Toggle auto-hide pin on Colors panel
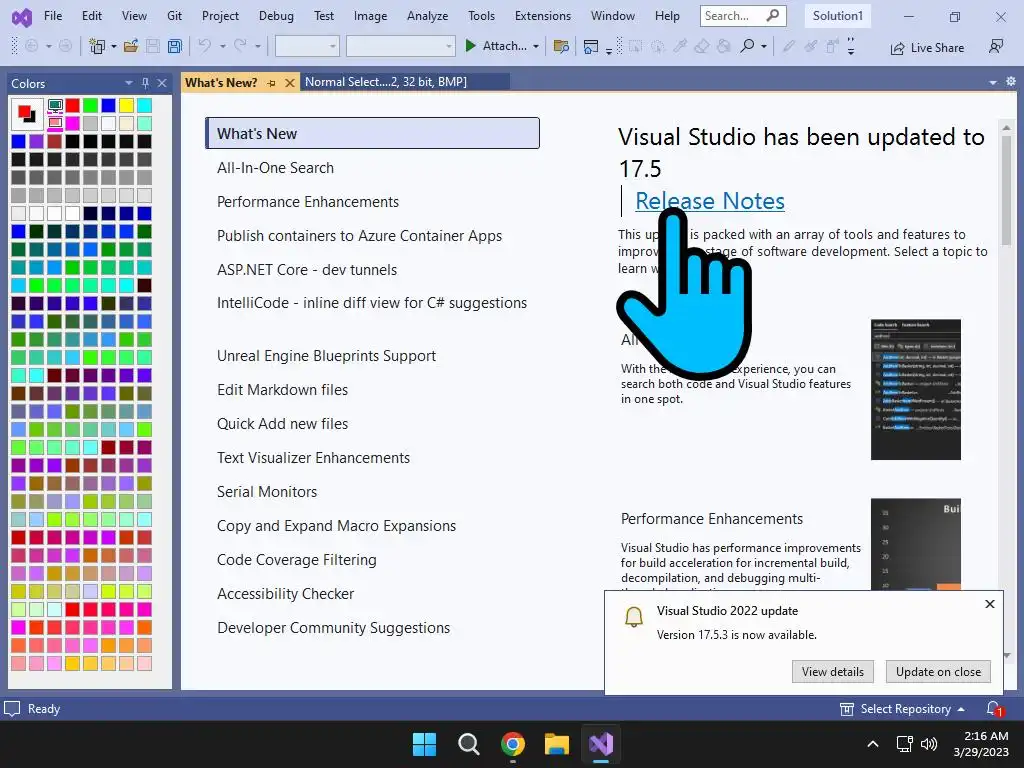Viewport: 1024px width, 768px height. pyautogui.click(x=145, y=83)
